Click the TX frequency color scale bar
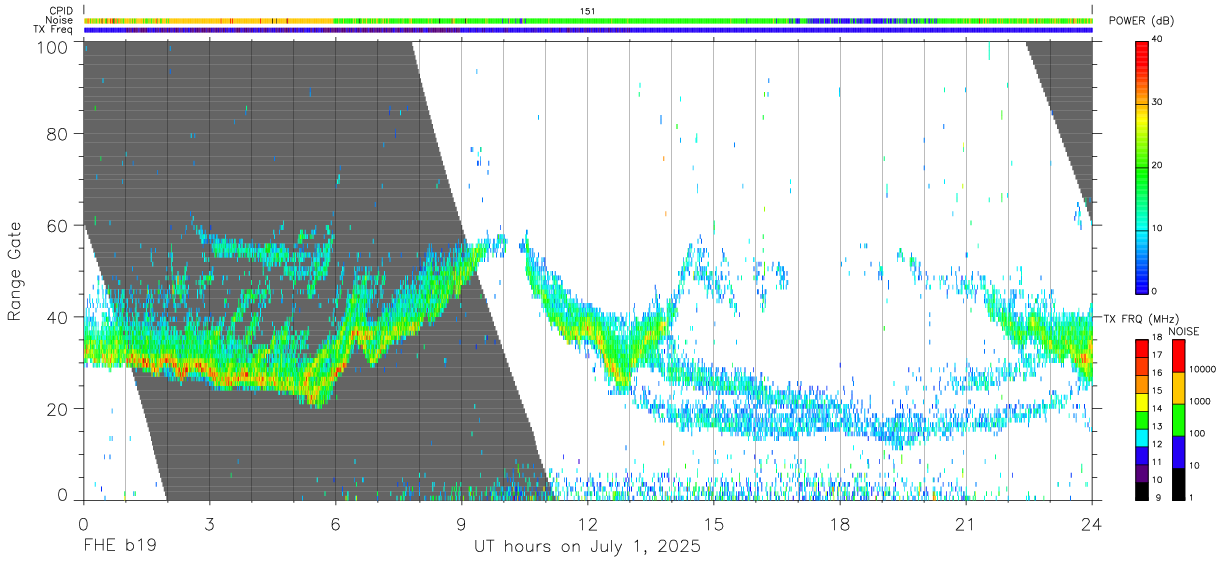The width and height of the screenshot is (1228, 567). point(1141,419)
